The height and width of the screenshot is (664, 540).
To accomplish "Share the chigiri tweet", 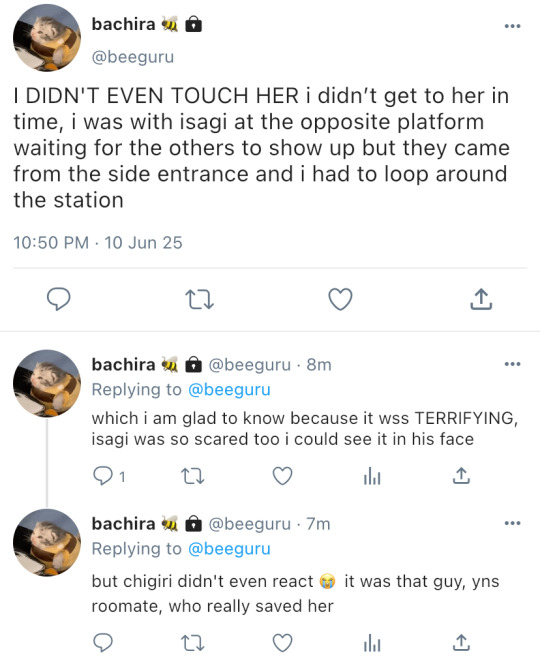I will point(461,643).
